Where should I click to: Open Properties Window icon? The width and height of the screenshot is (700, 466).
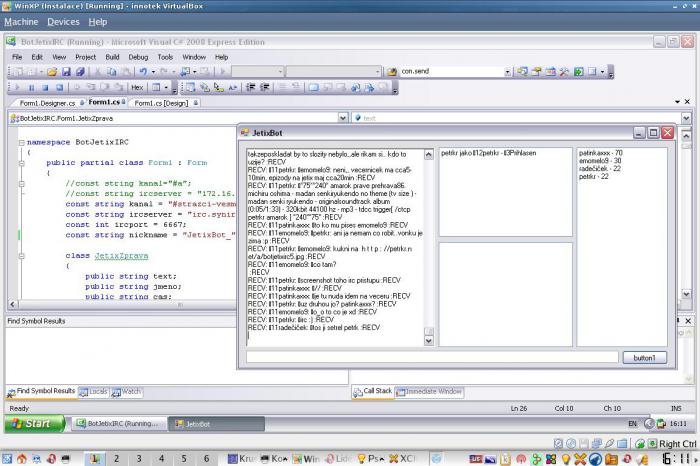537,71
